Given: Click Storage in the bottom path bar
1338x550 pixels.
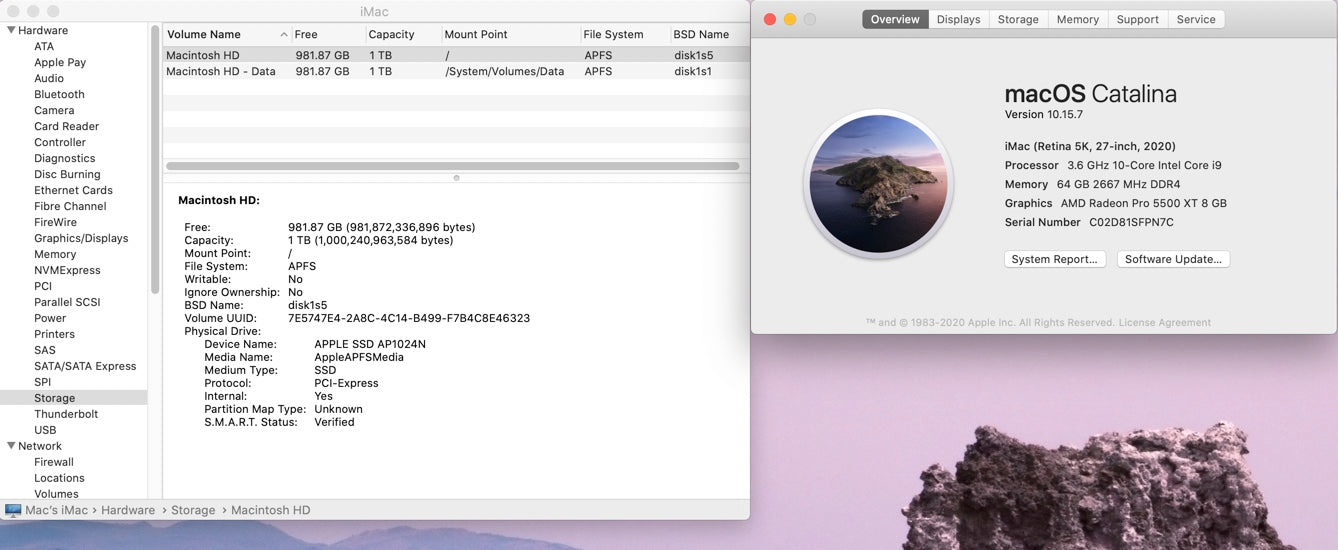Looking at the screenshot, I should coord(193,510).
